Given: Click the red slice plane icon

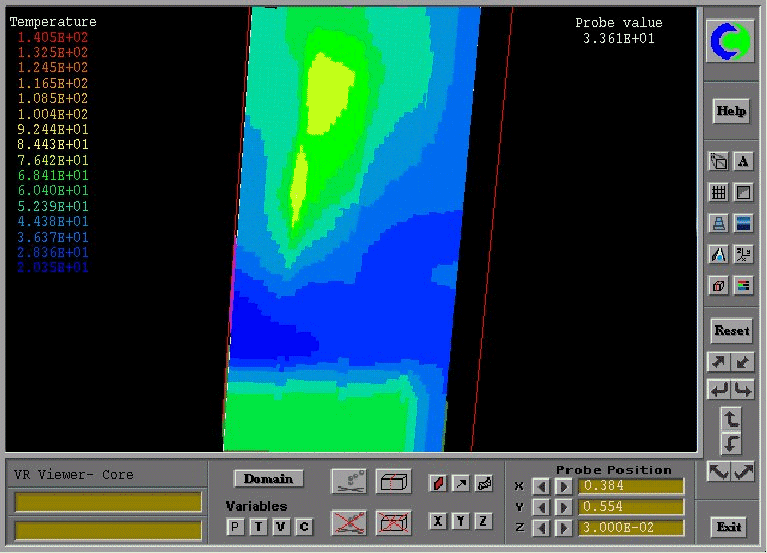Looking at the screenshot, I should point(437,484).
